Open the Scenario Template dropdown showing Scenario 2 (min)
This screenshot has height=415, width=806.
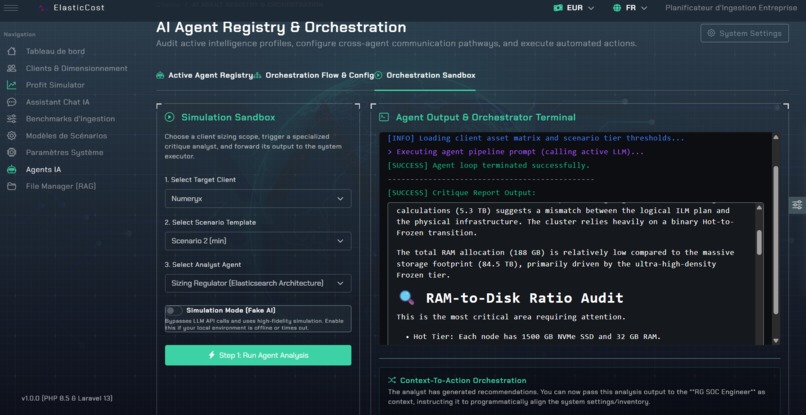point(258,241)
